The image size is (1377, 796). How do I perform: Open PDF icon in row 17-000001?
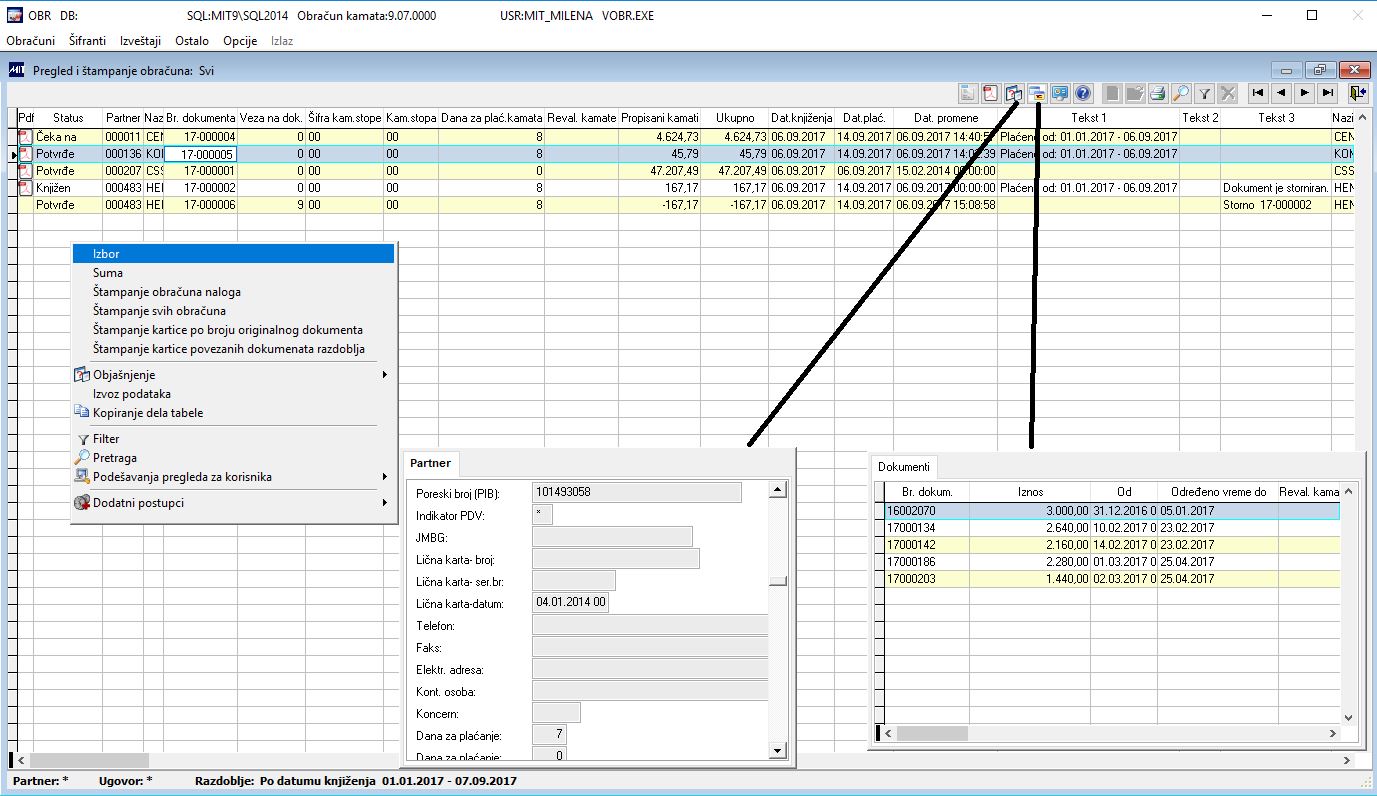point(26,171)
